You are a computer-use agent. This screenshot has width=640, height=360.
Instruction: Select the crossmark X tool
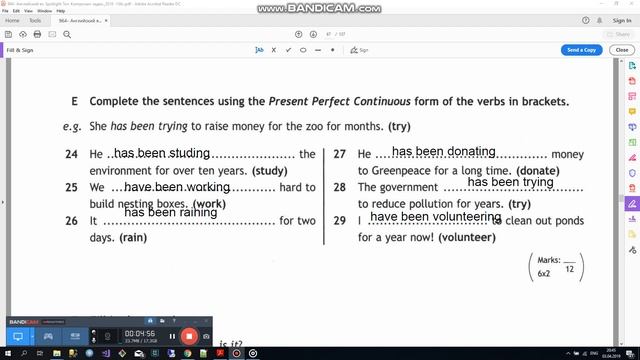click(x=274, y=50)
